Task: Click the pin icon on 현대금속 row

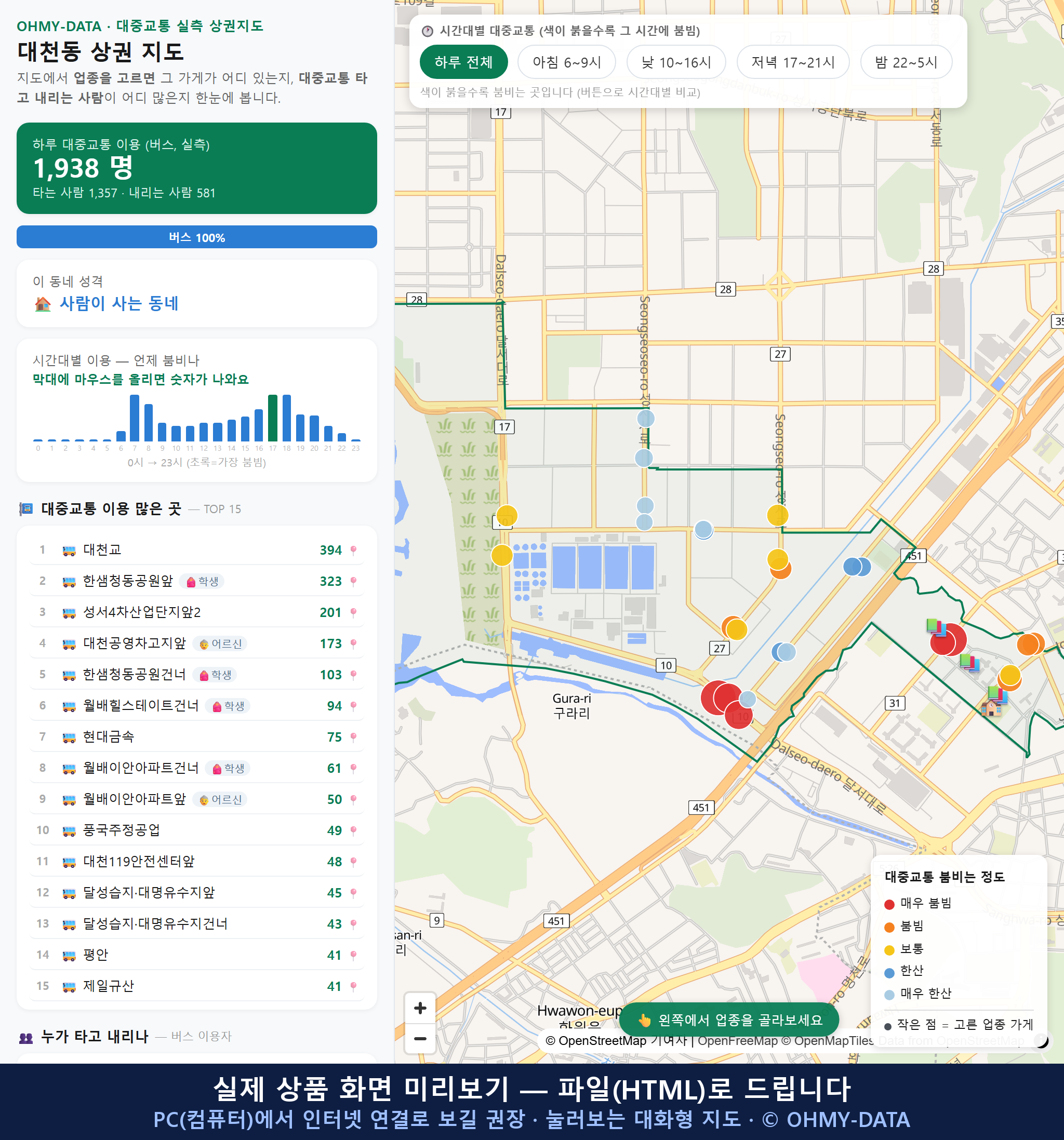Action: coord(353,737)
